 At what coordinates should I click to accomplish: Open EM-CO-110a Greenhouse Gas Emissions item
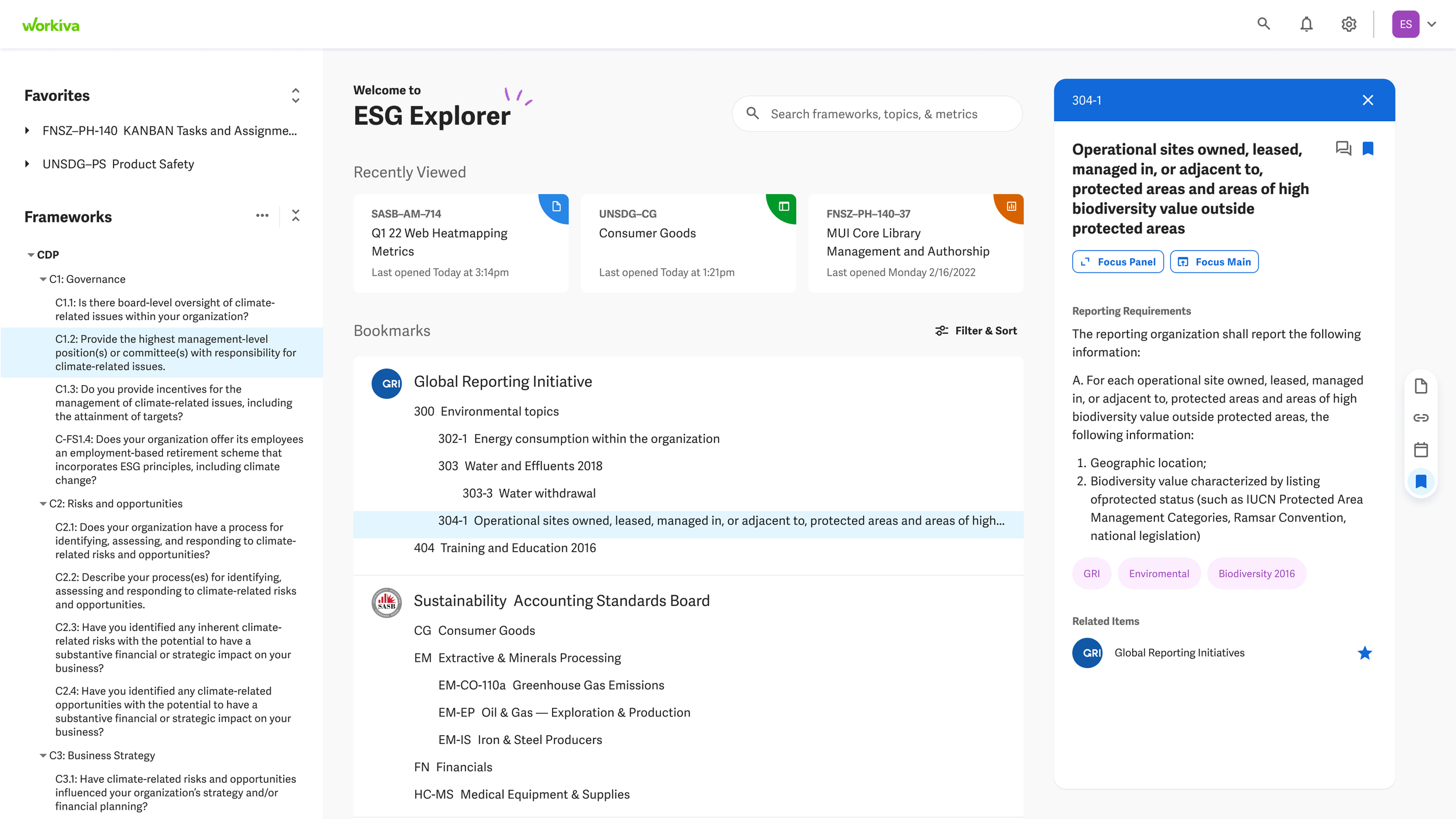(x=551, y=685)
